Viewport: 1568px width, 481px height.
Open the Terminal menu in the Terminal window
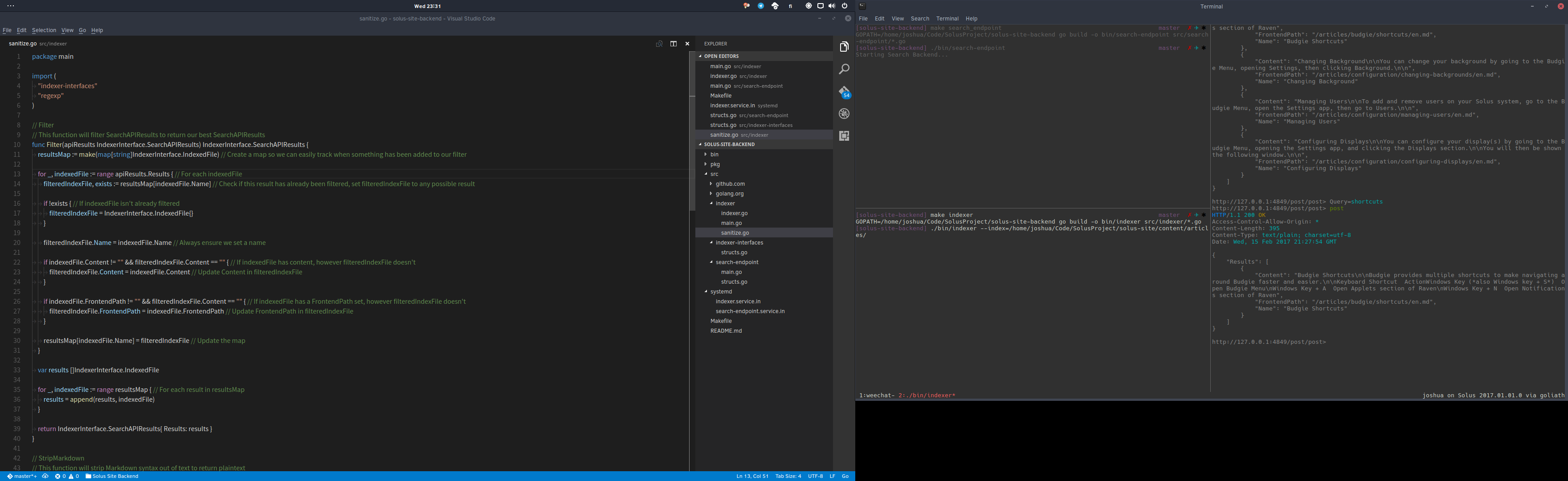tap(947, 19)
